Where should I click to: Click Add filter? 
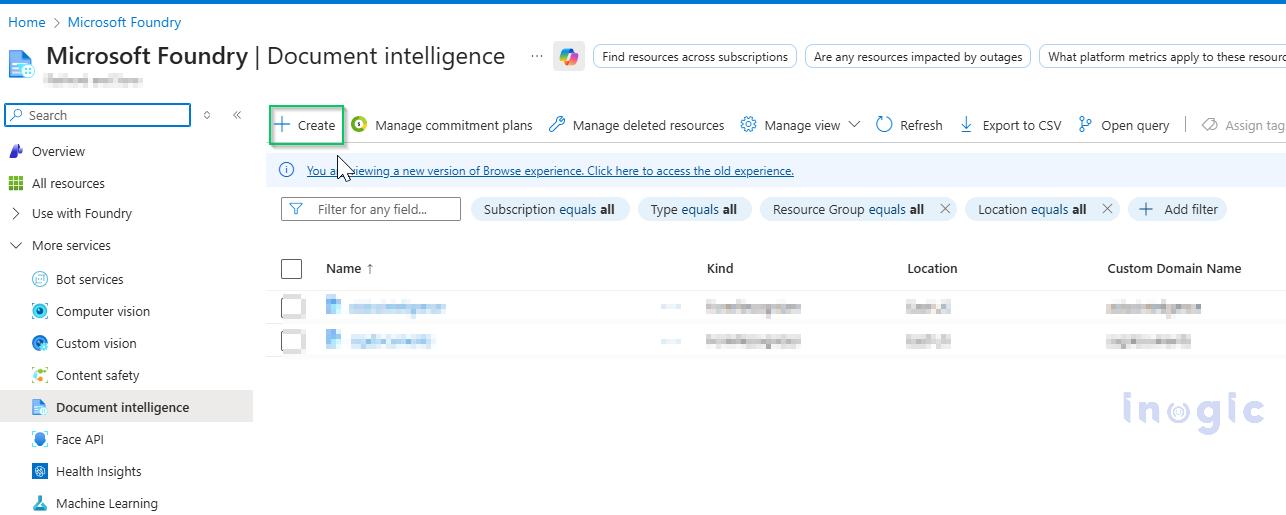coord(1178,209)
